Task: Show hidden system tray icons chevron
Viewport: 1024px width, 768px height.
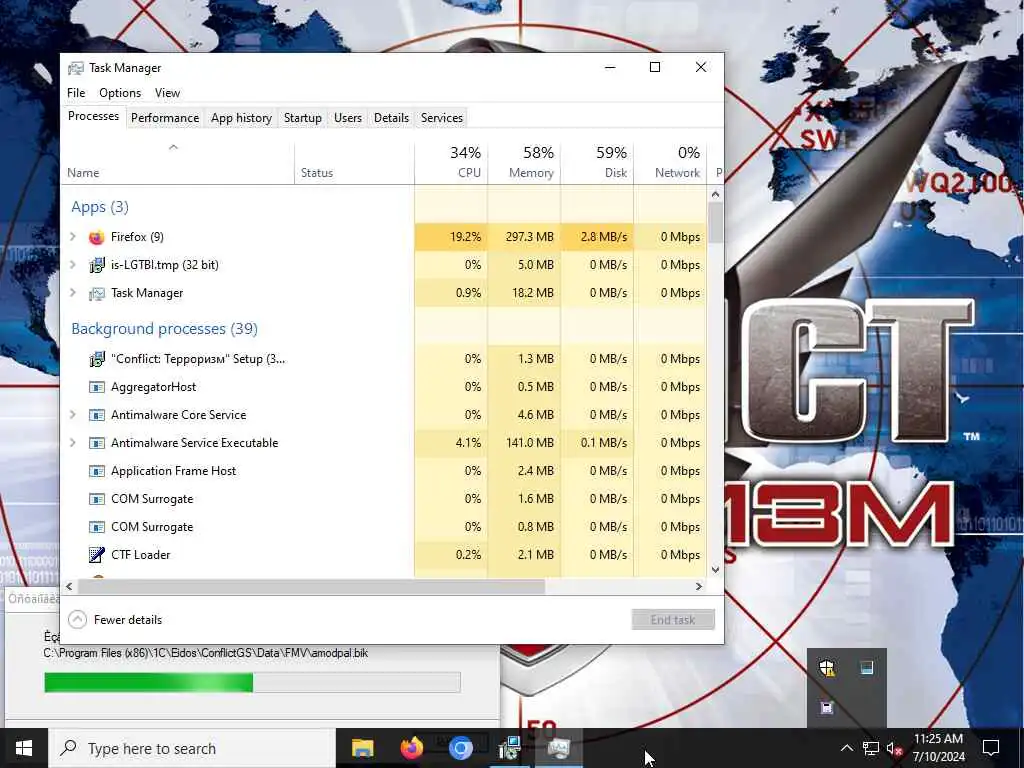Action: point(846,748)
